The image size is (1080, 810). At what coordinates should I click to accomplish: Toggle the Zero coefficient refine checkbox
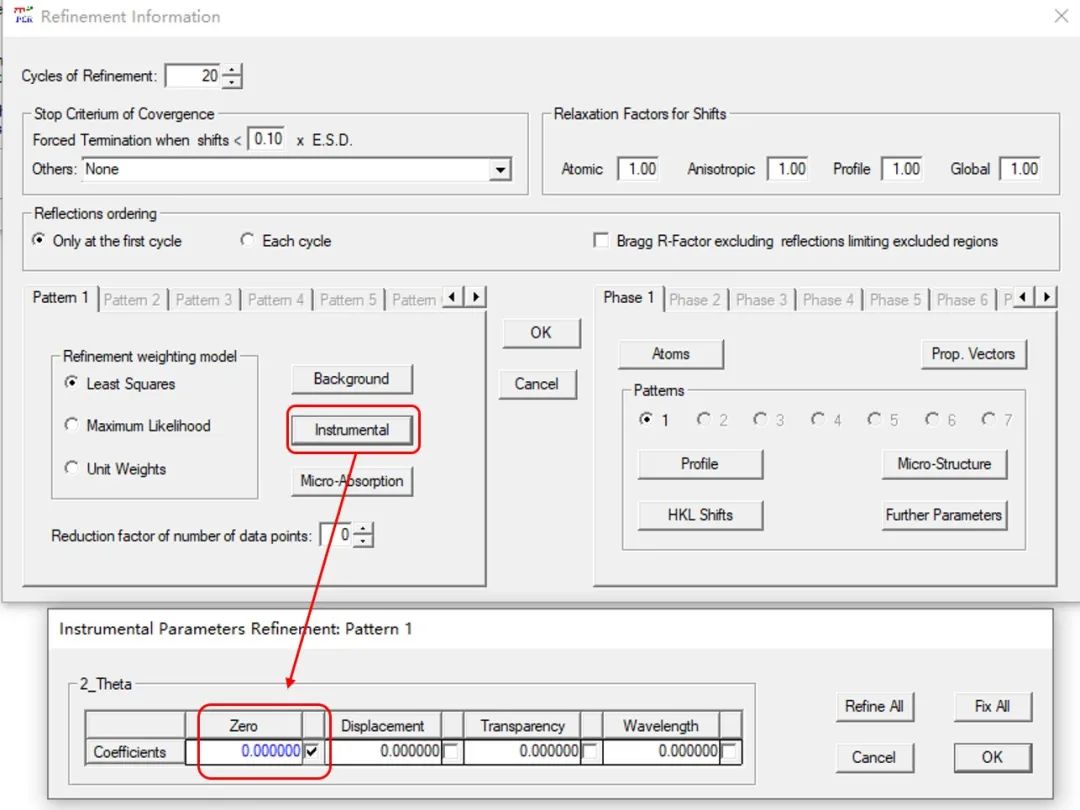[313, 752]
